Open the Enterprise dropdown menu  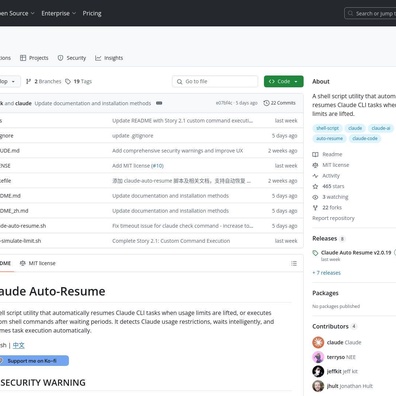coord(58,13)
